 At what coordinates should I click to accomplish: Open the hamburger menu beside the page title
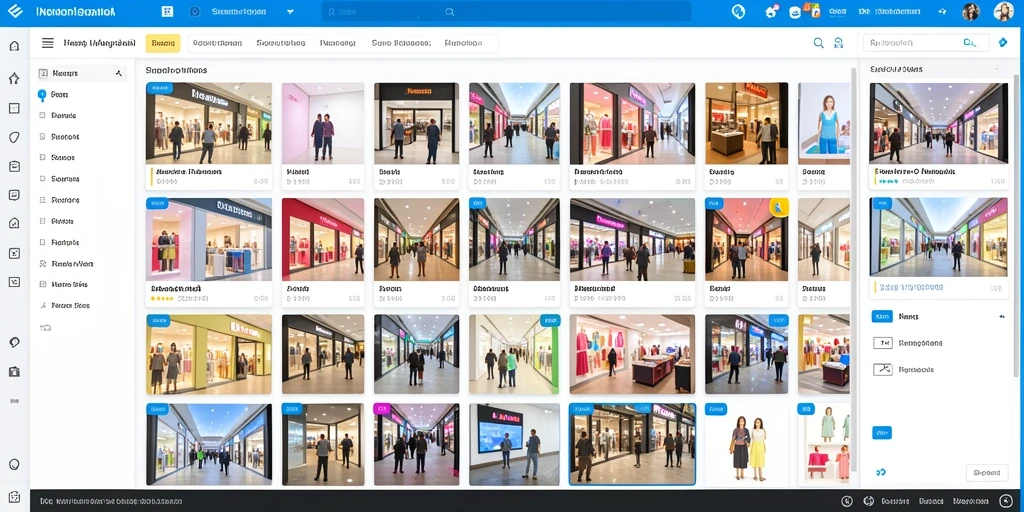(x=48, y=43)
